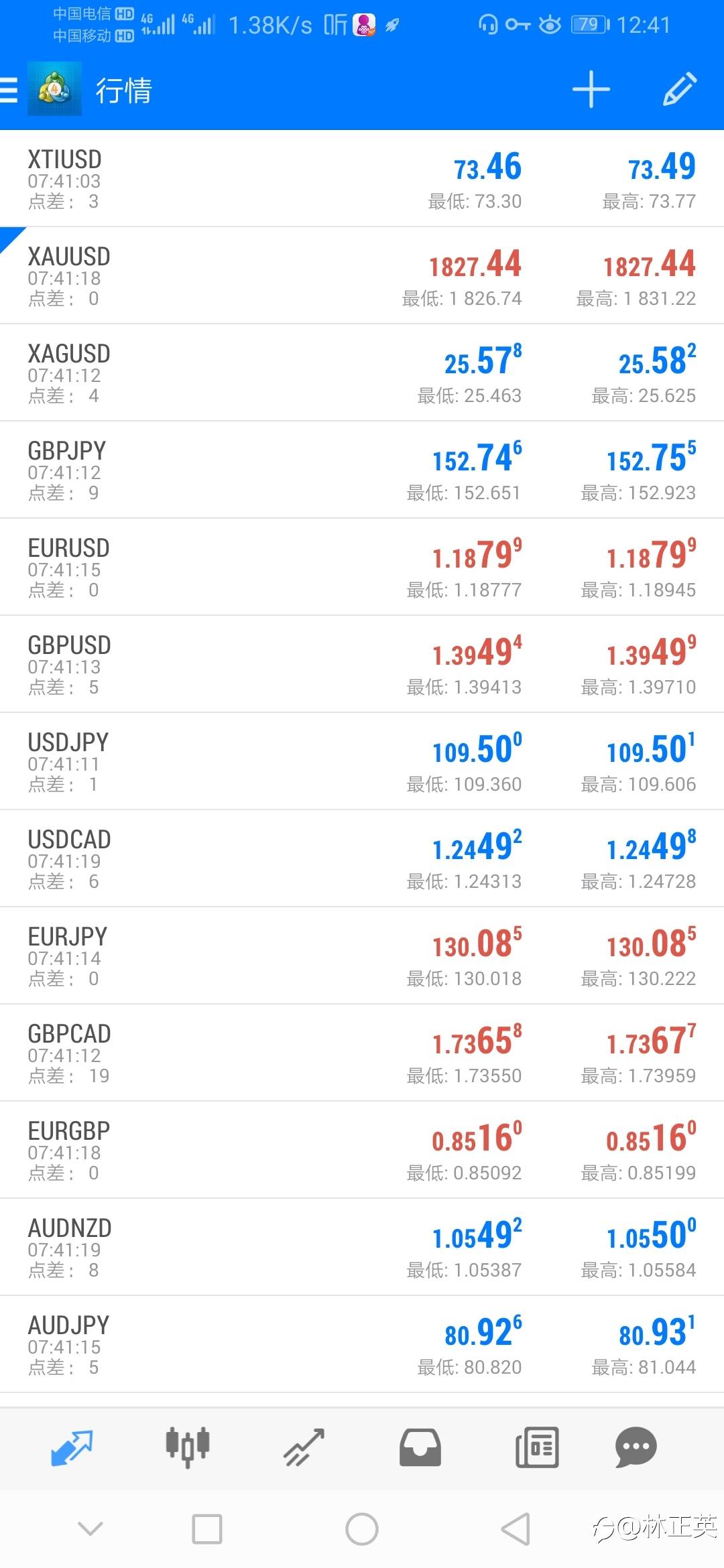Tap the MetaTrader 4 app logo

(x=54, y=90)
